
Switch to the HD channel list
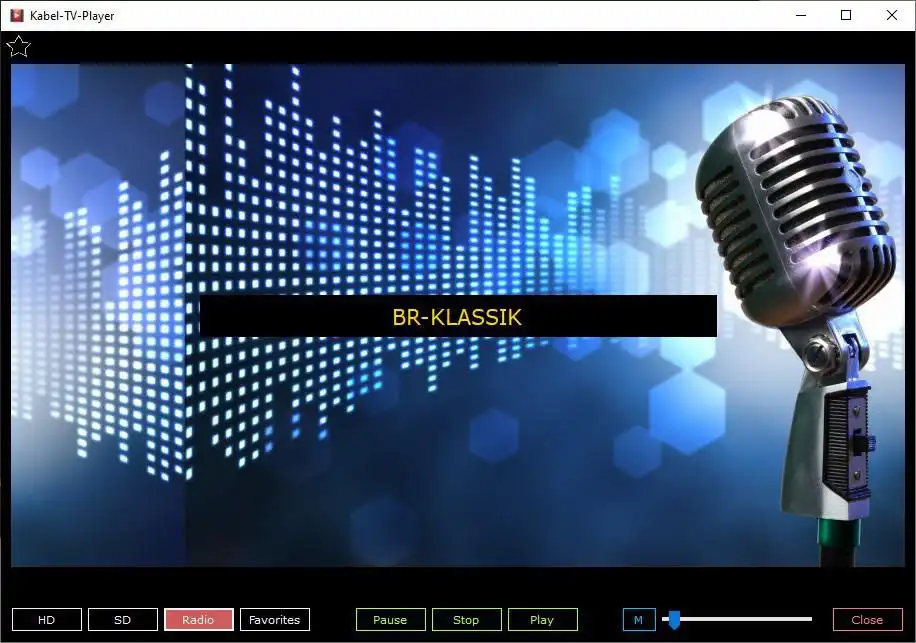point(47,620)
